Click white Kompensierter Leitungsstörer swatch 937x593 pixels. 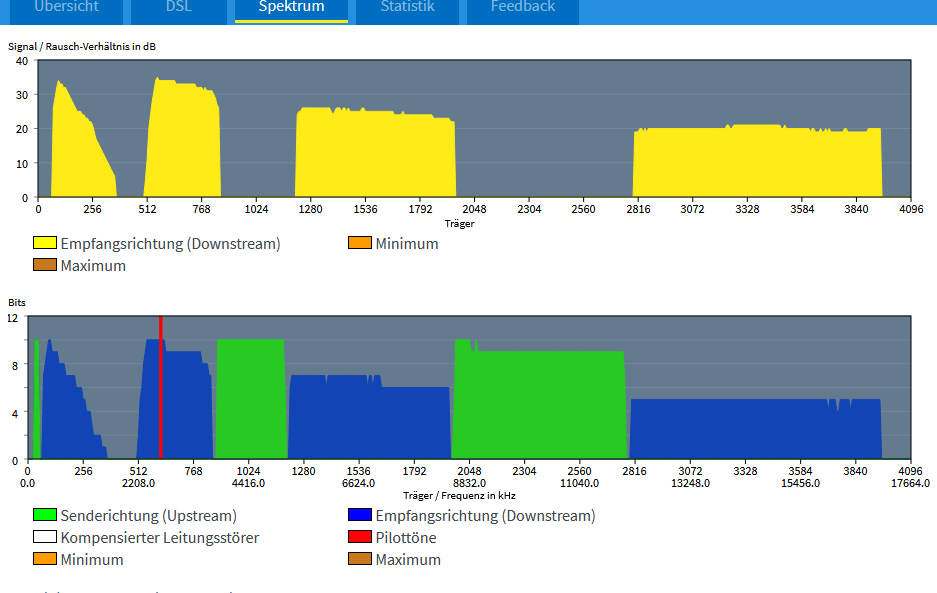coord(45,537)
